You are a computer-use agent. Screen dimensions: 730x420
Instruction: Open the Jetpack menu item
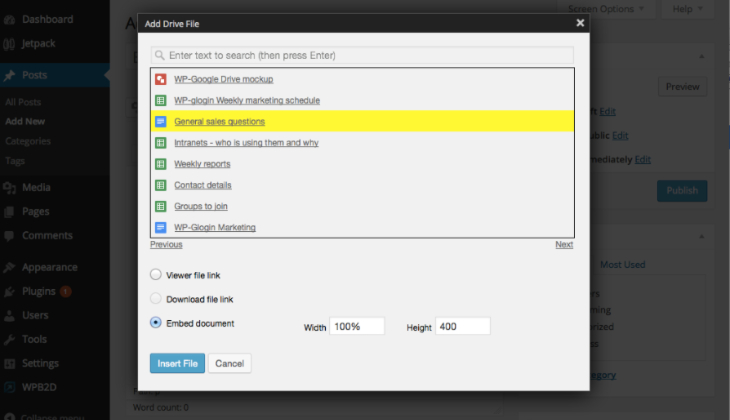point(39,44)
